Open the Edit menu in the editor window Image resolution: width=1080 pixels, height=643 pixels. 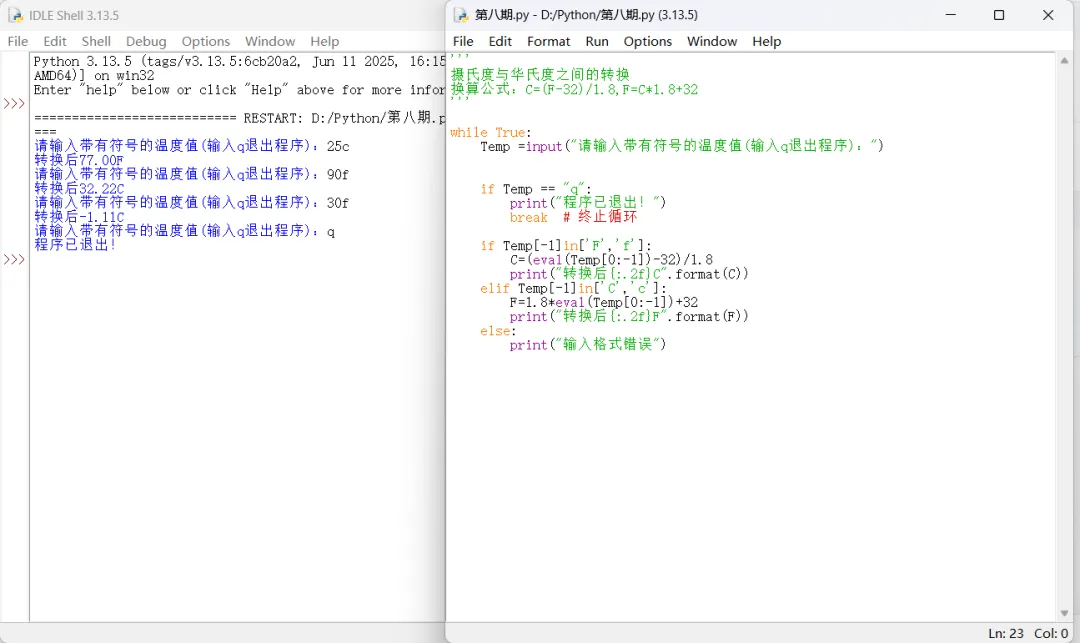pyautogui.click(x=500, y=41)
